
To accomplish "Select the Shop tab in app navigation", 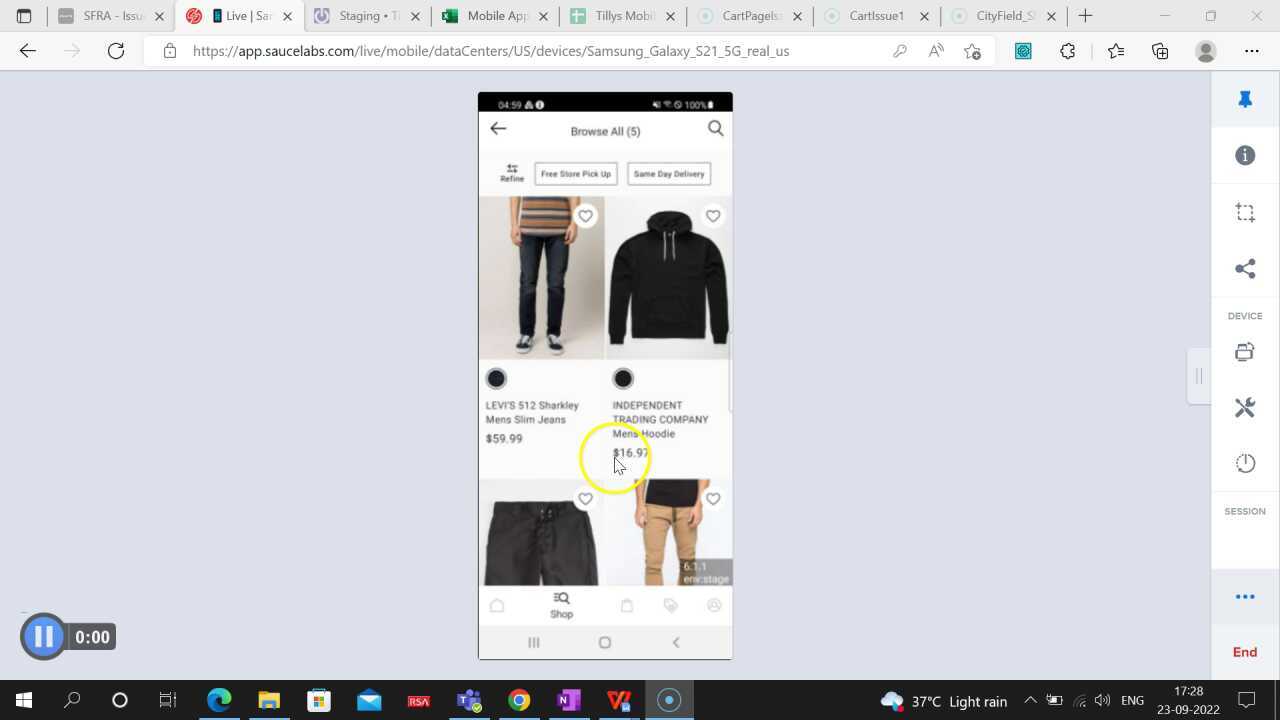I will tap(561, 605).
